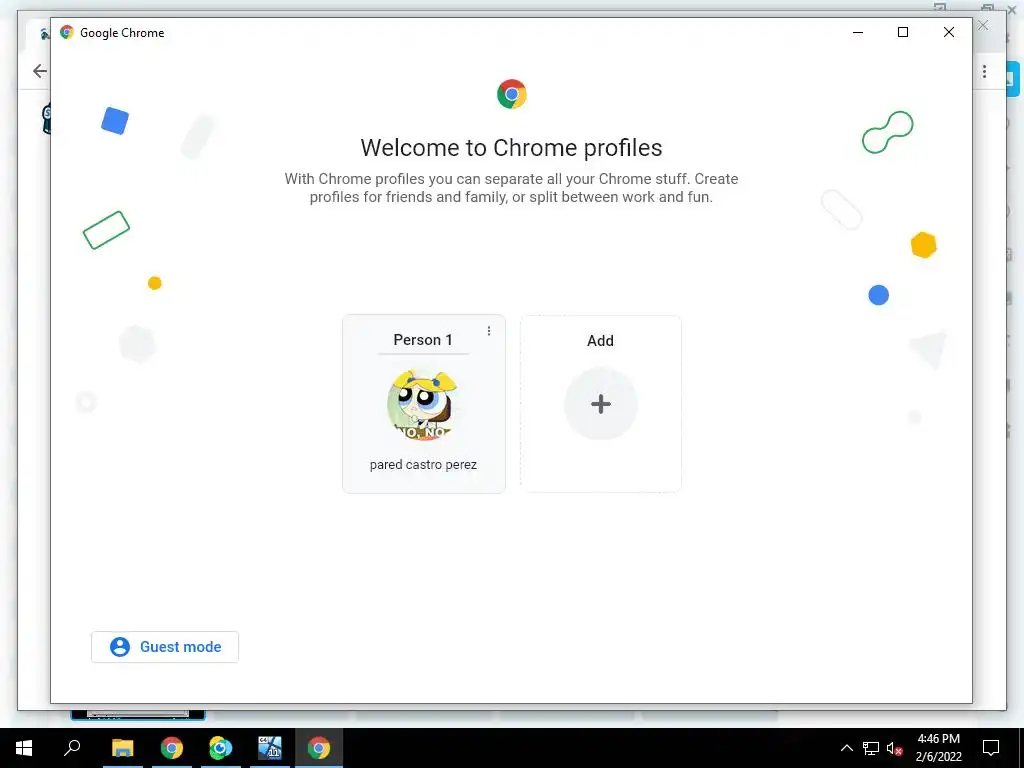The width and height of the screenshot is (1024, 768).
Task: Open the taskbar app with the 64 and 11 badge
Action: (x=270, y=748)
